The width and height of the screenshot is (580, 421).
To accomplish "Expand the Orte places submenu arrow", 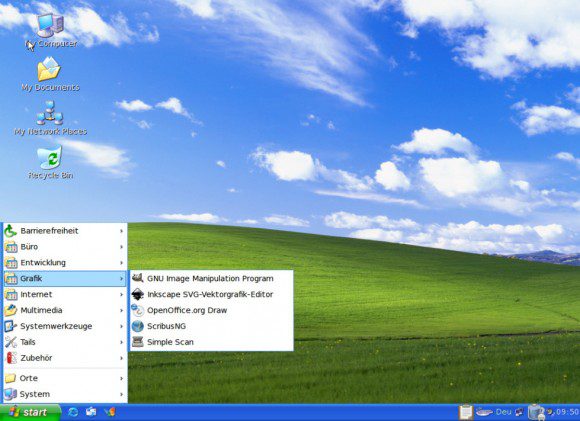I will tap(121, 378).
